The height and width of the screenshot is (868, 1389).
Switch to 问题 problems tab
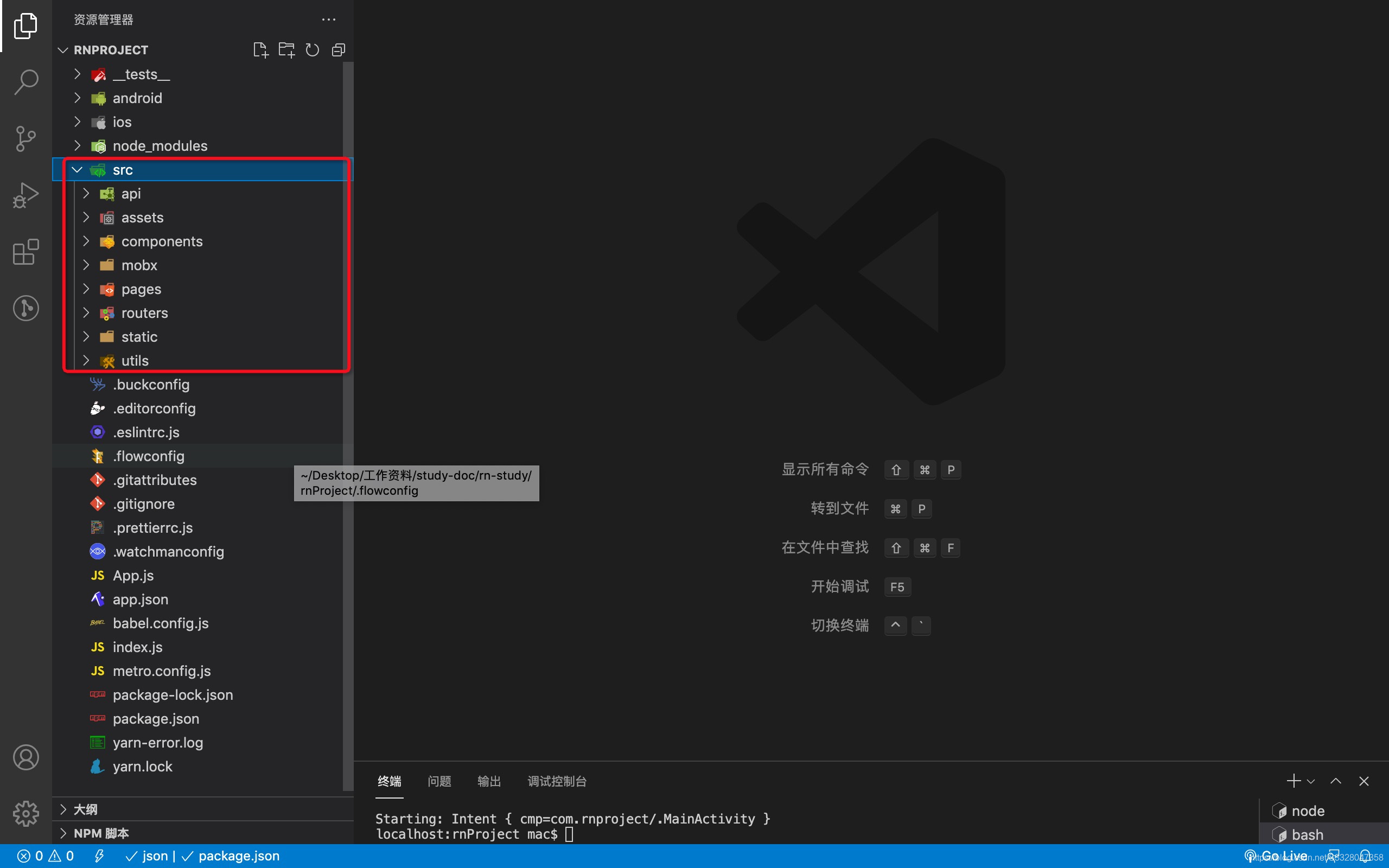[x=438, y=781]
